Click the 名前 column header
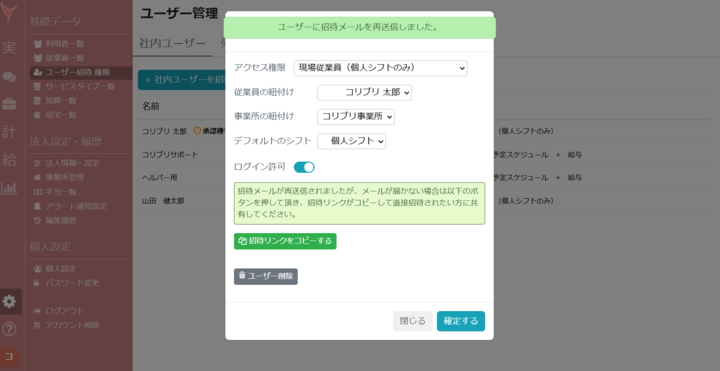Image resolution: width=720 pixels, height=371 pixels. tap(151, 107)
